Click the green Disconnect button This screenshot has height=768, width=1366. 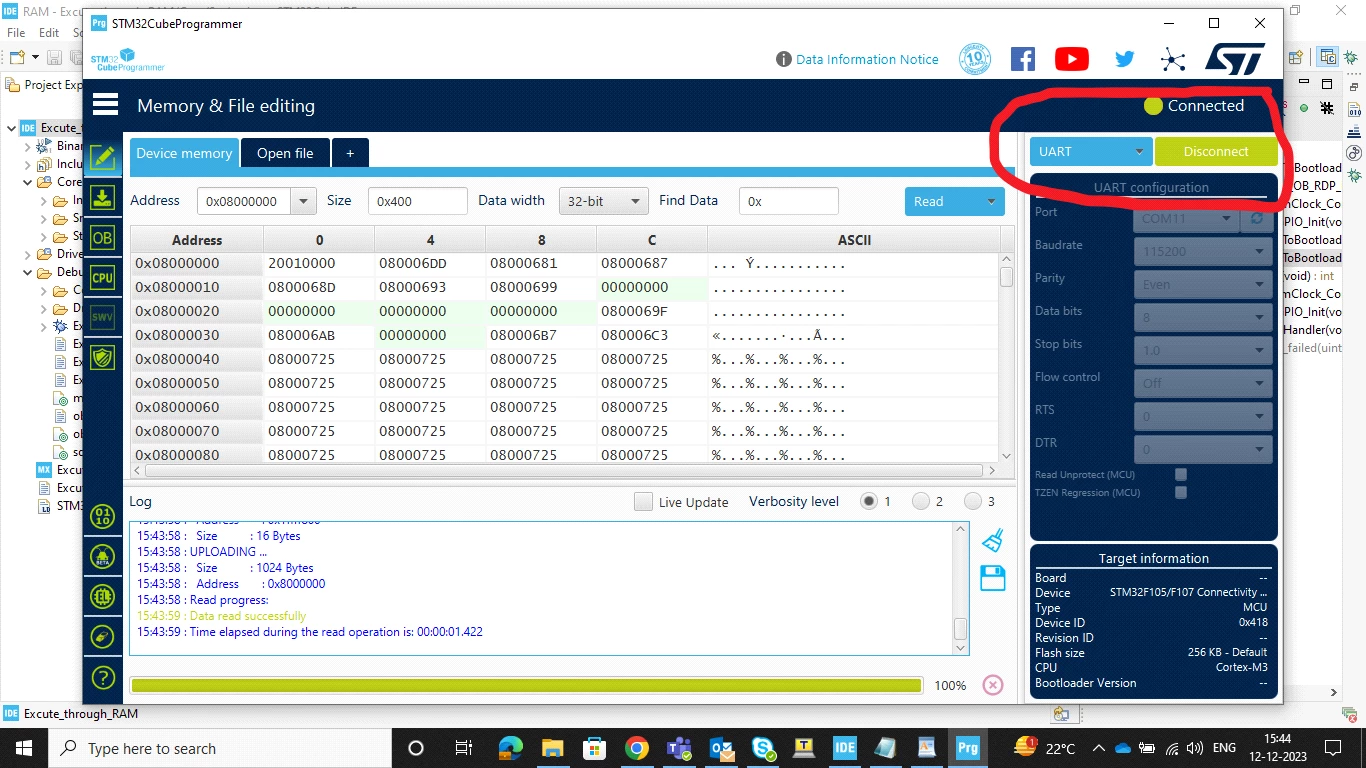coord(1216,152)
